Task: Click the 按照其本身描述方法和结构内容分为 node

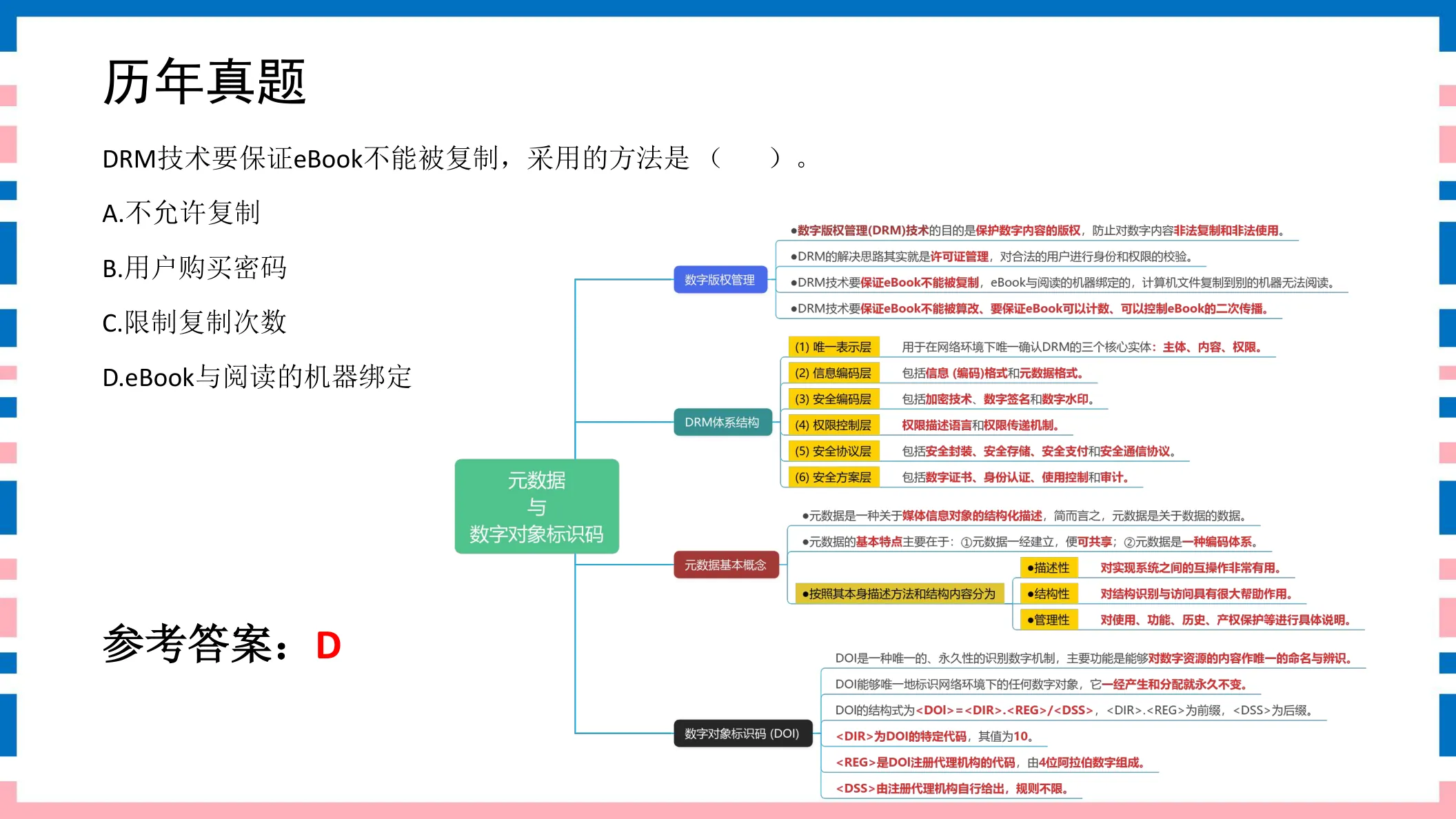Action: pyautogui.click(x=899, y=594)
